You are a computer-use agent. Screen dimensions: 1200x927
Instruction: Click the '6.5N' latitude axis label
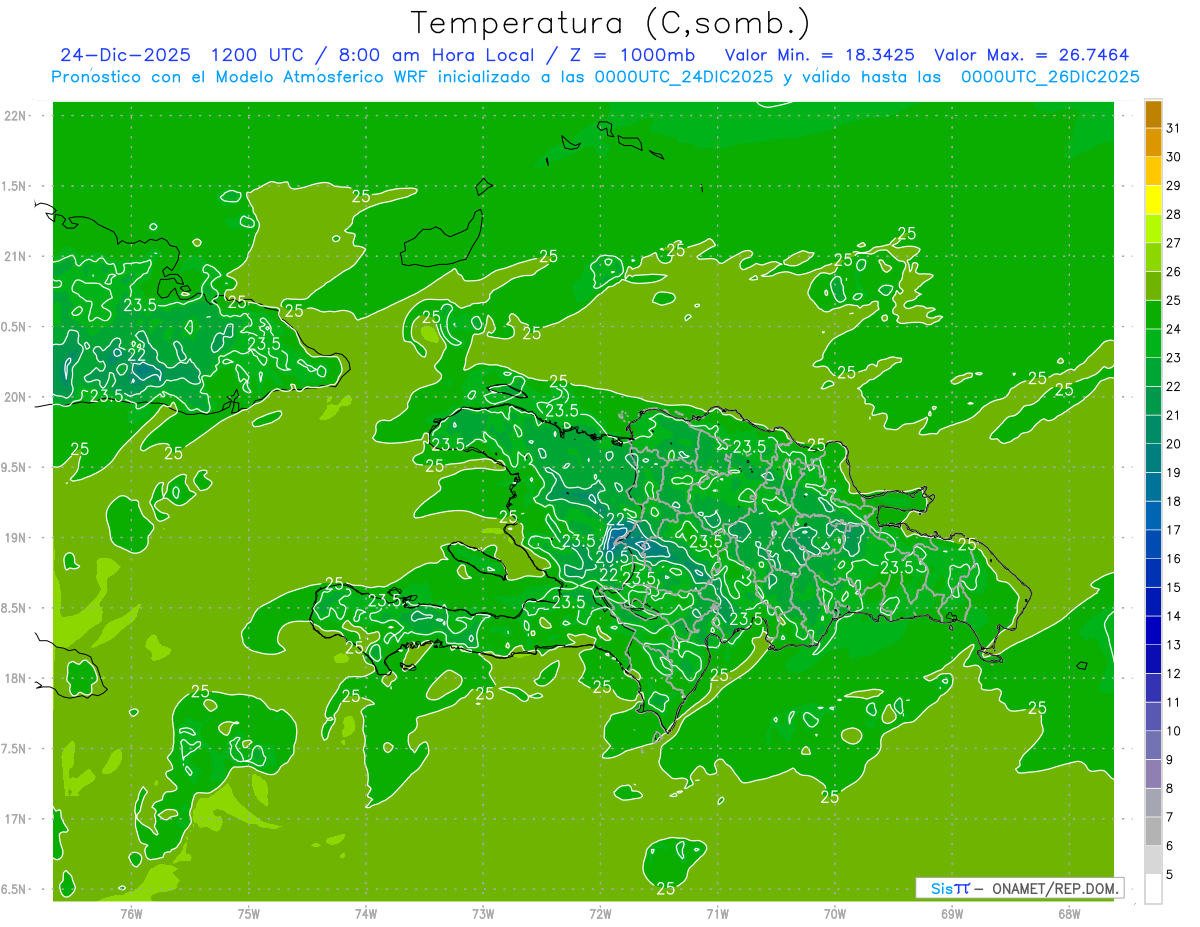[15, 890]
